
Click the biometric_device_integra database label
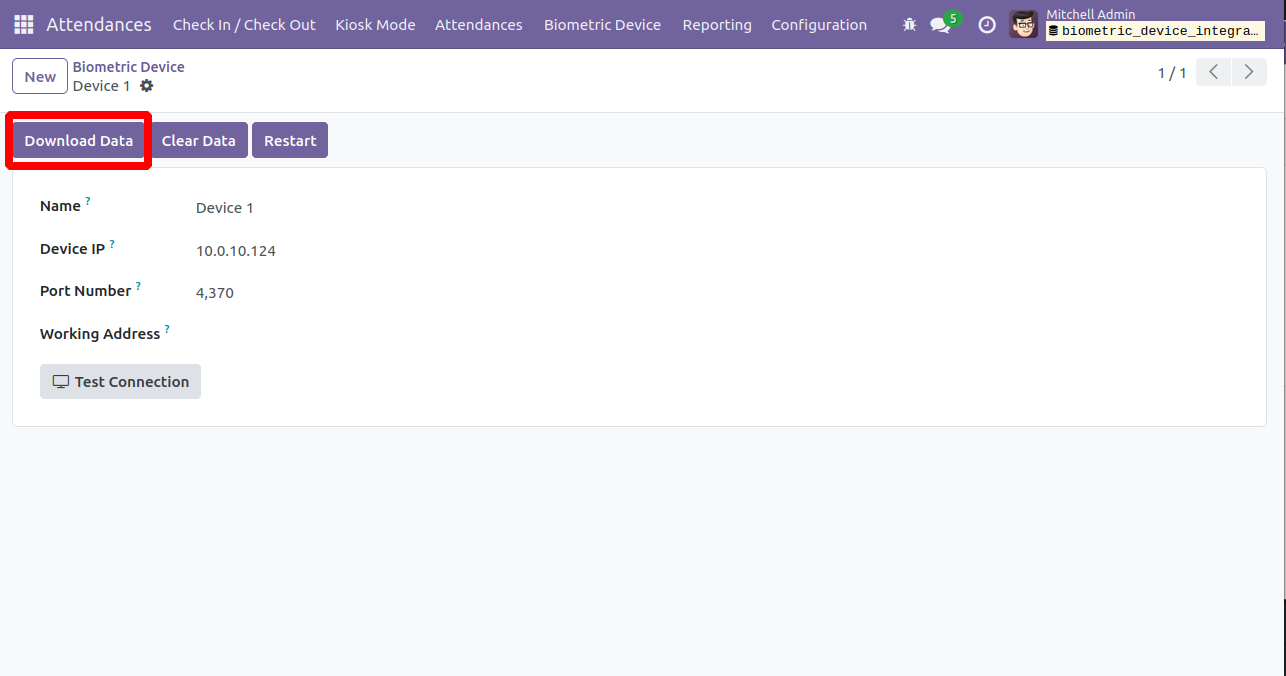[x=1154, y=31]
